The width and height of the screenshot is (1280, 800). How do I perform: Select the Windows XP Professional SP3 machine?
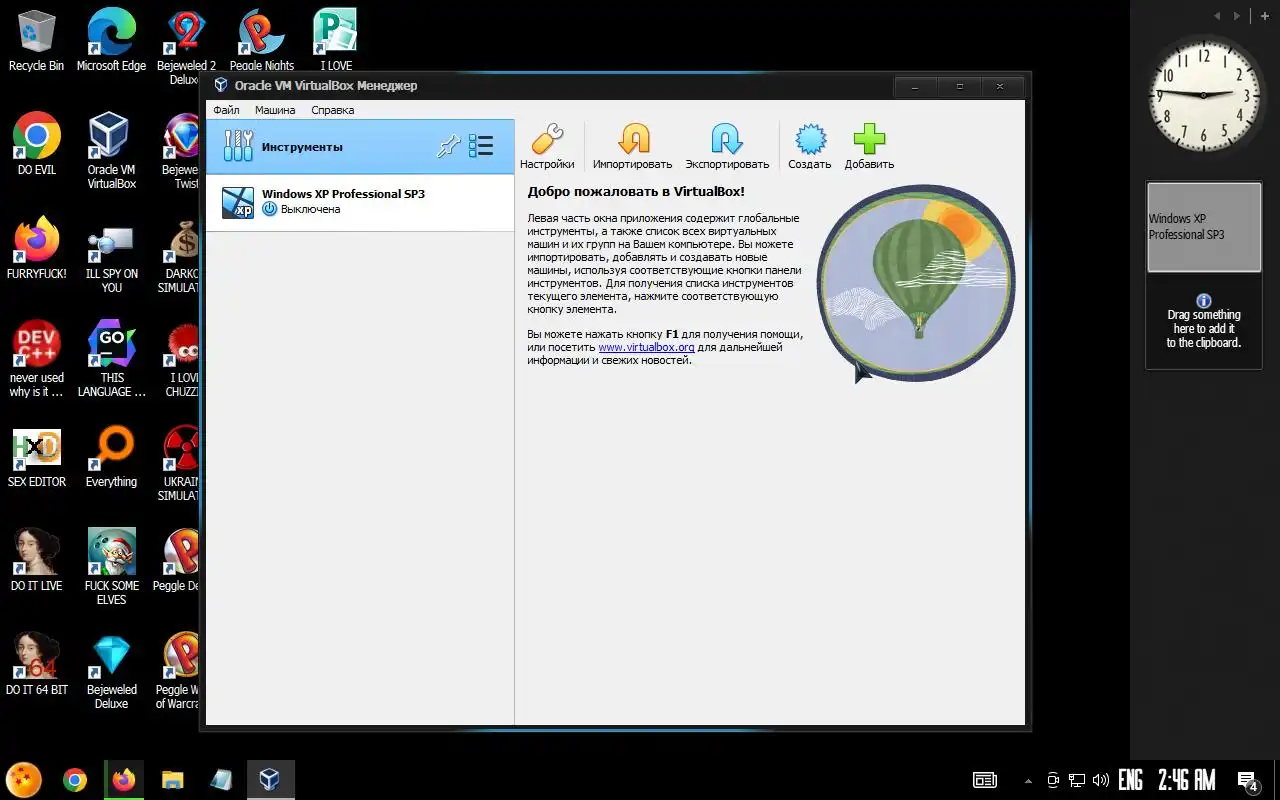coord(360,202)
